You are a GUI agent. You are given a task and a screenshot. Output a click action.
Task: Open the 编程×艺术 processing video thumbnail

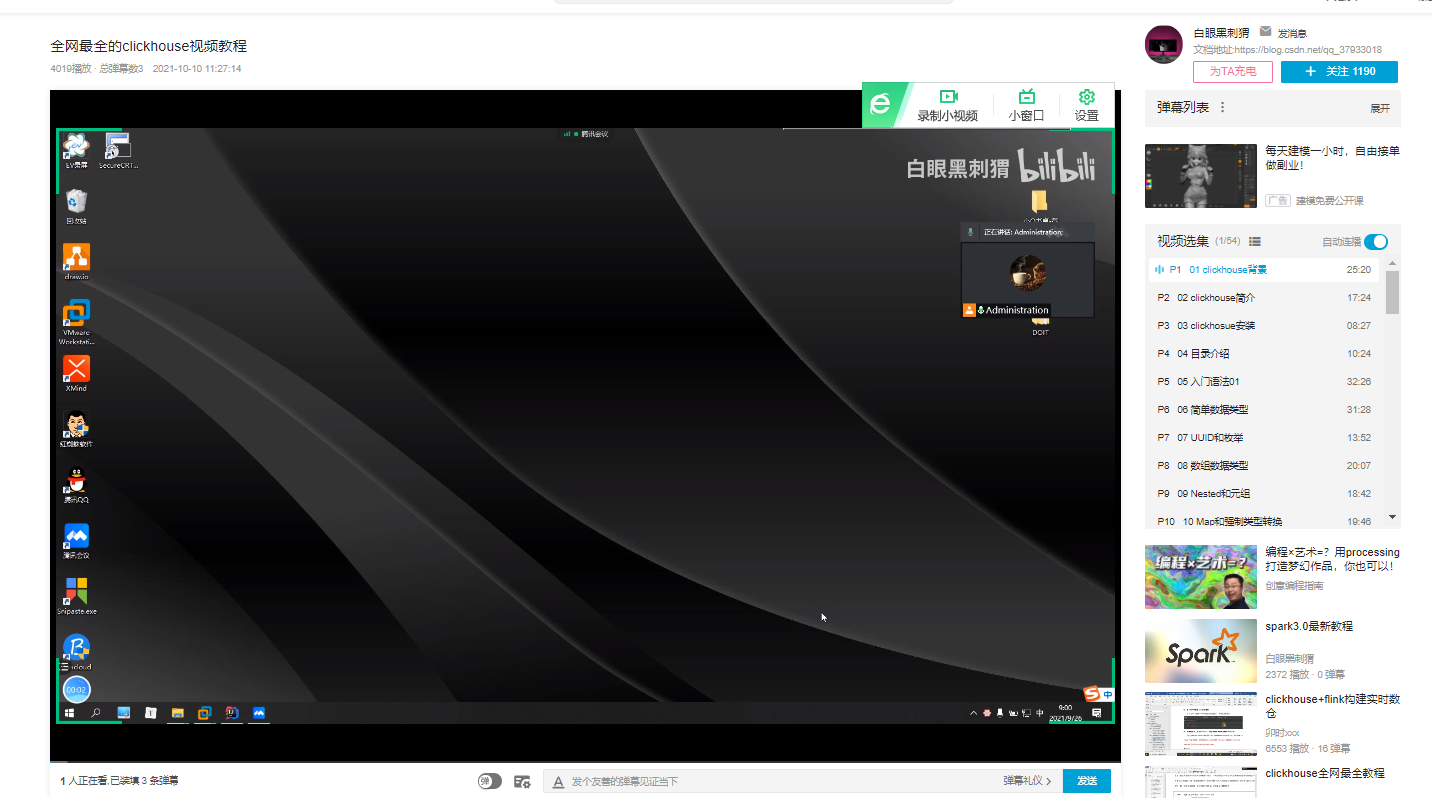click(1201, 577)
